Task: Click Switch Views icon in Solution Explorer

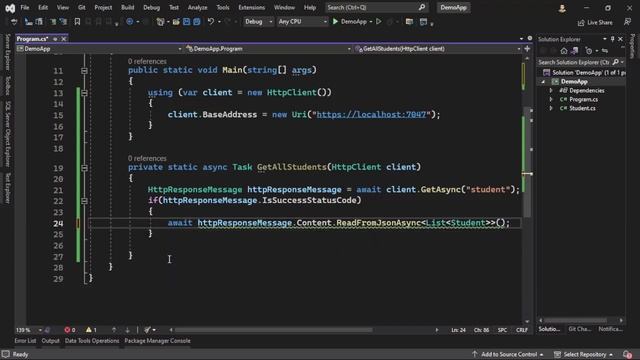Action: pyautogui.click(x=575, y=51)
